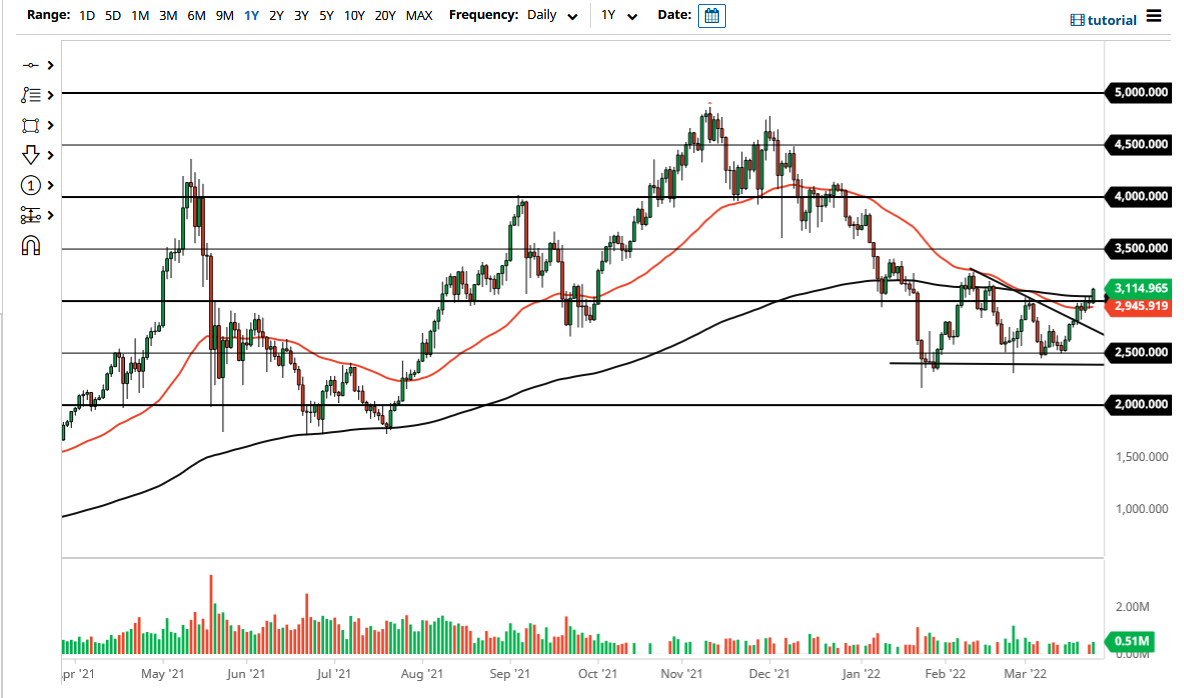1184x698 pixels.
Task: Open the measurement tool
Action: pos(31,215)
